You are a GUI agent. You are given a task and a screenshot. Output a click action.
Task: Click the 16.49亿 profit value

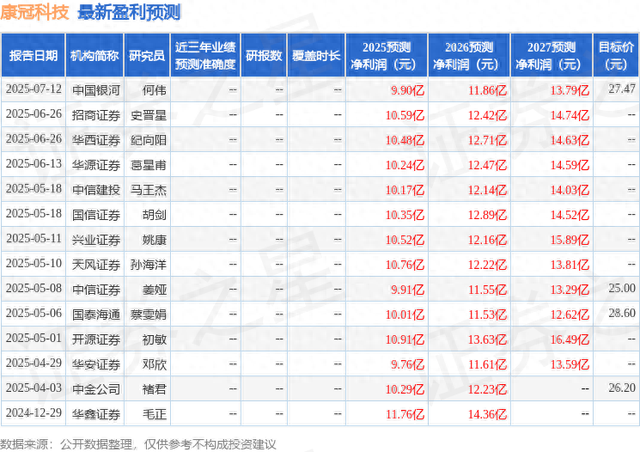pos(570,340)
